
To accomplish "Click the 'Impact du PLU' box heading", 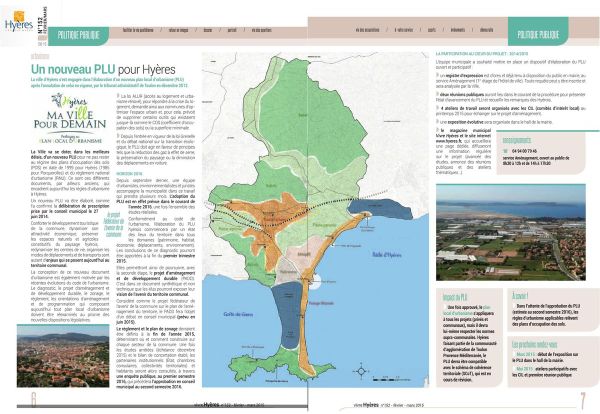I will (455, 297).
